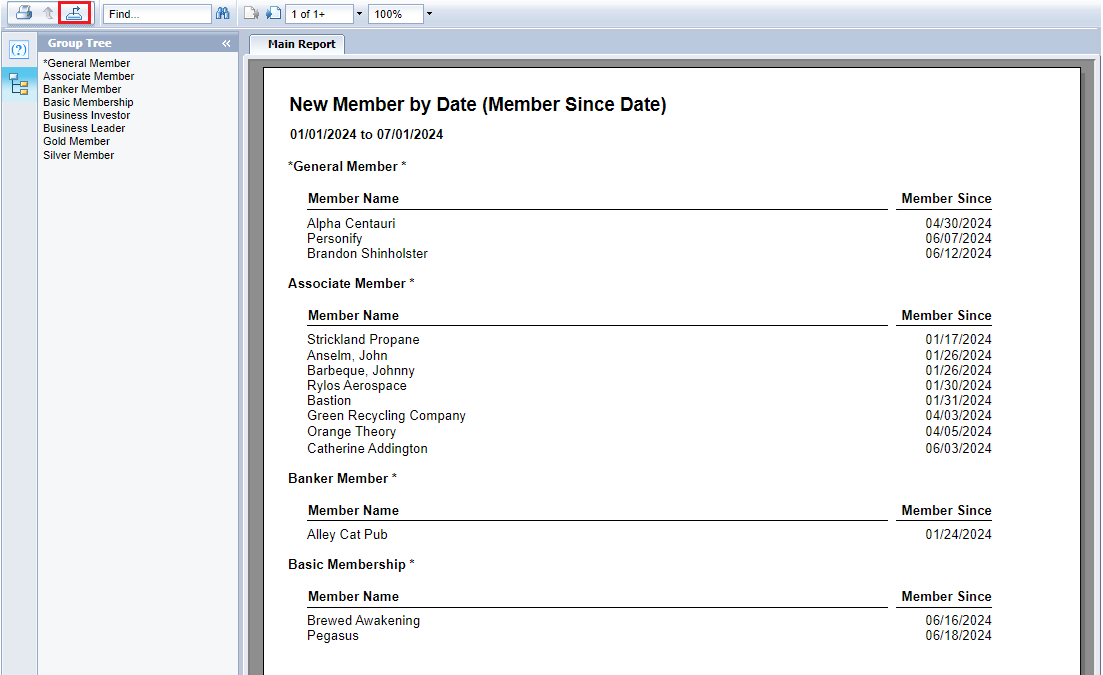Click the Barbeque, Johnny member name
The height and width of the screenshot is (675, 1103).
[x=361, y=371]
